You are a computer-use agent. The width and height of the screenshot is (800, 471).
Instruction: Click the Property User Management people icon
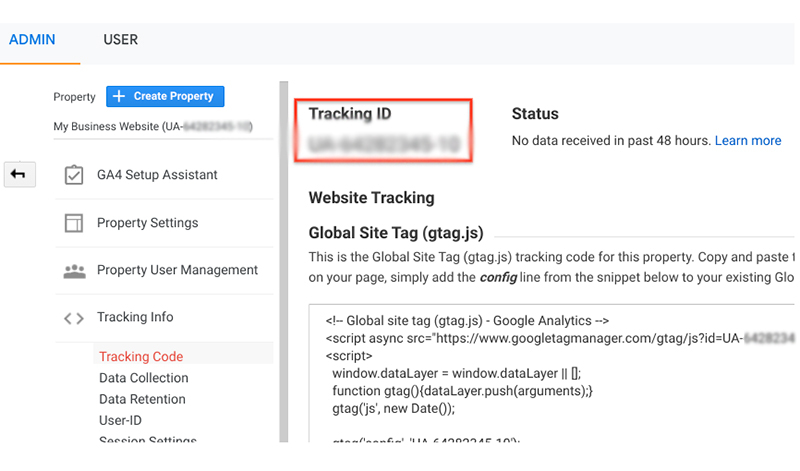pyautogui.click(x=74, y=271)
